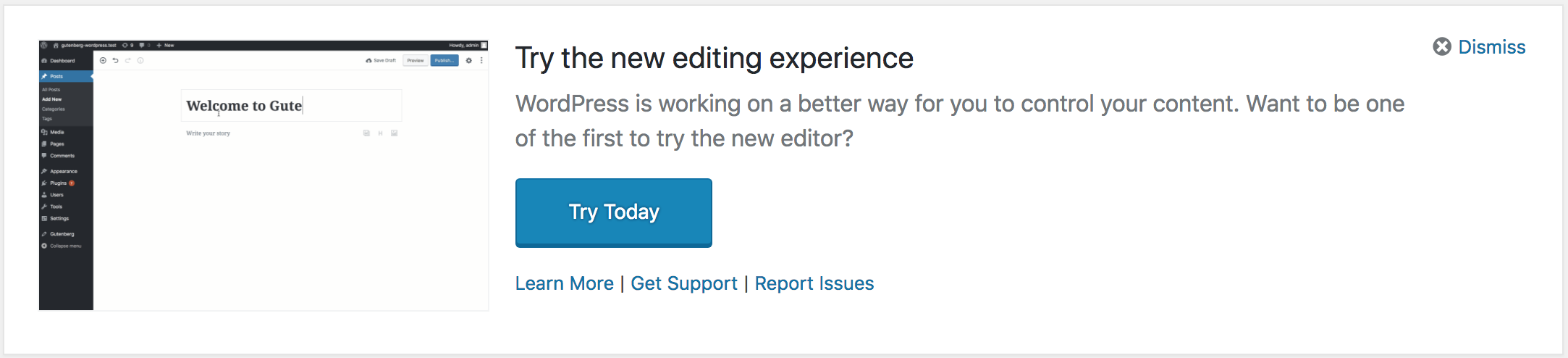Click the Write your story placeholder
1568x358 pixels.
click(x=208, y=133)
